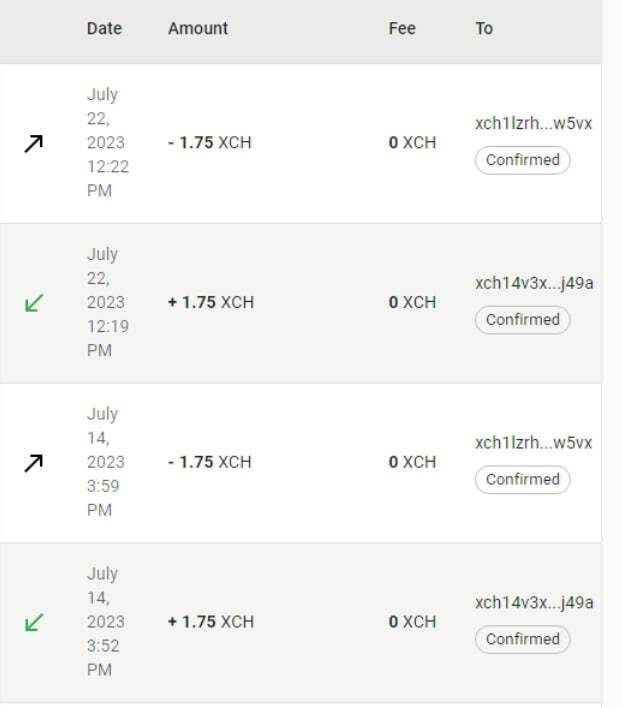Click Confirmed badge on July 22 12:19 PM transaction
The image size is (623, 708).
pyautogui.click(x=522, y=320)
